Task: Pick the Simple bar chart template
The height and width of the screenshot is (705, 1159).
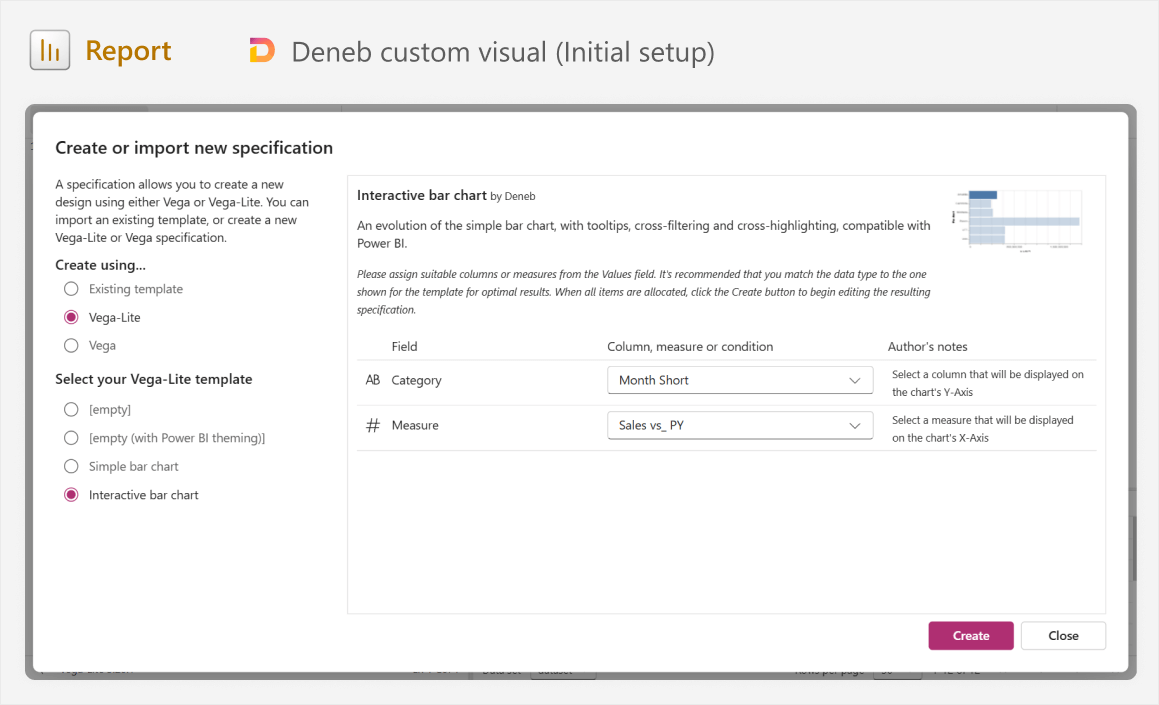Action: point(71,466)
